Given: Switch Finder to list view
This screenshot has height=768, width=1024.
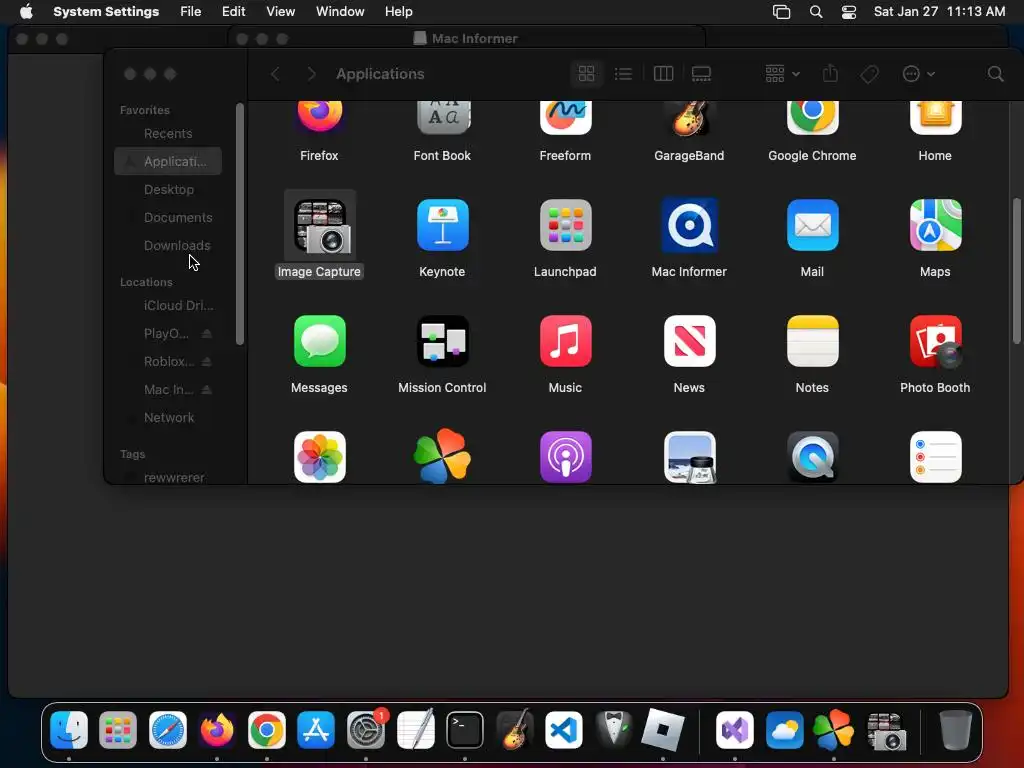Looking at the screenshot, I should click(623, 74).
